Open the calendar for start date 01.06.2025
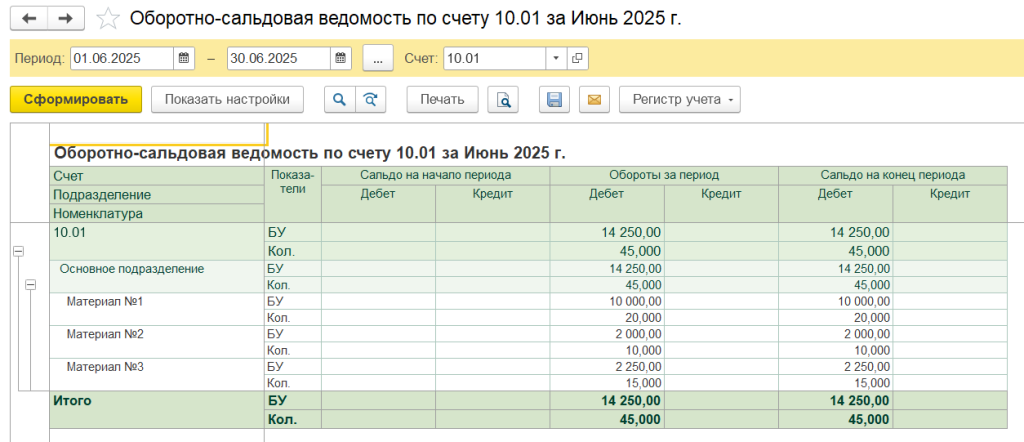The image size is (1024, 442). [x=184, y=59]
